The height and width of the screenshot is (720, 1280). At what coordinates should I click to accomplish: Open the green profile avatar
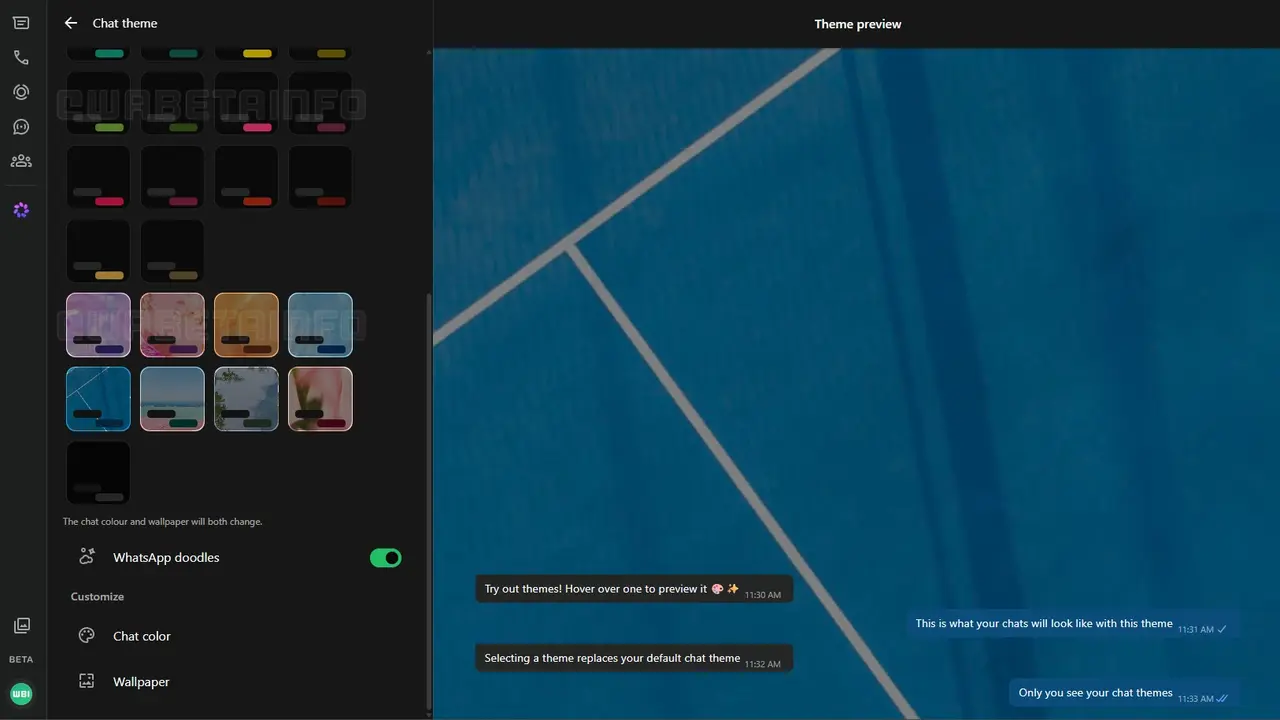[21, 694]
